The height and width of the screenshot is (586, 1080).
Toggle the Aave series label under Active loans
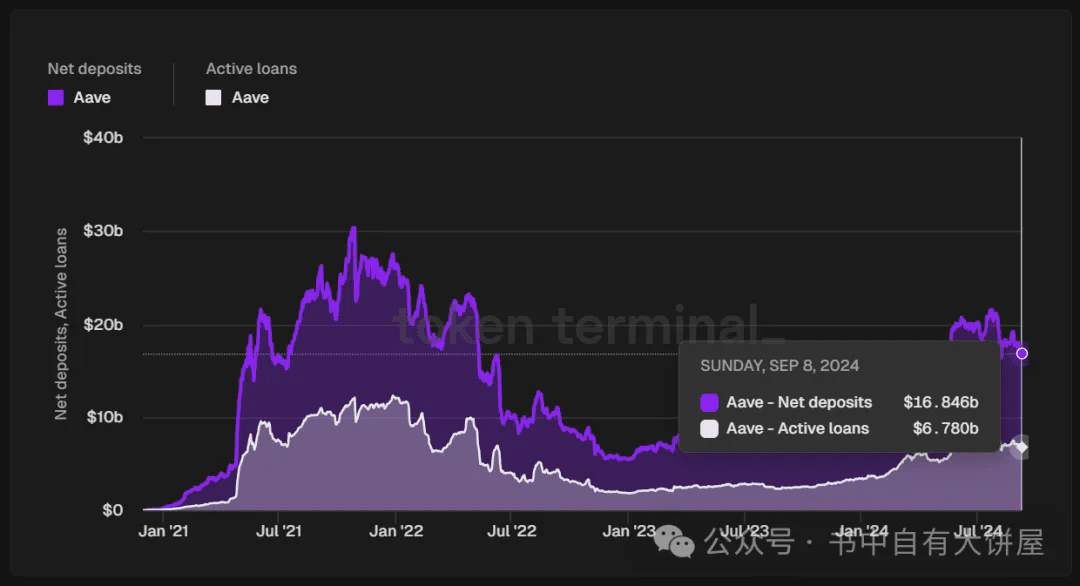click(x=250, y=98)
